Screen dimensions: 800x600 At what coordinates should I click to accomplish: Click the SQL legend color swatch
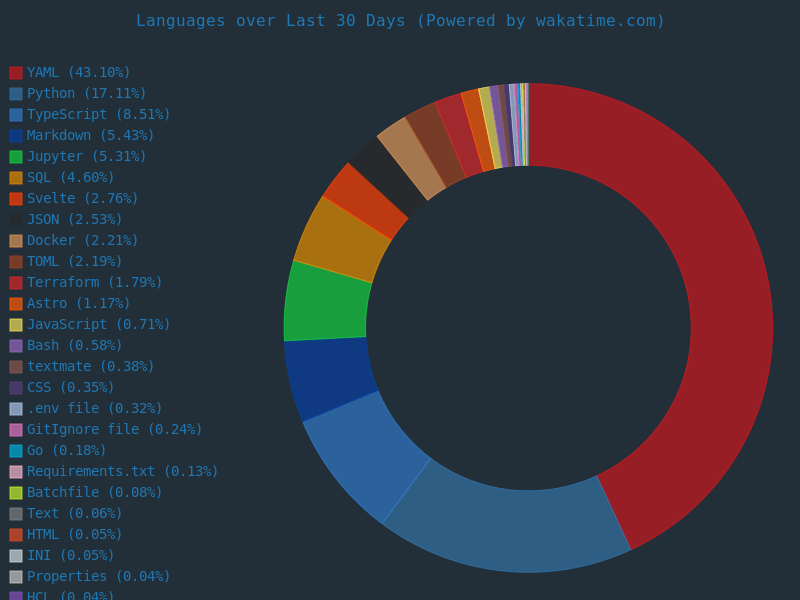tap(16, 178)
